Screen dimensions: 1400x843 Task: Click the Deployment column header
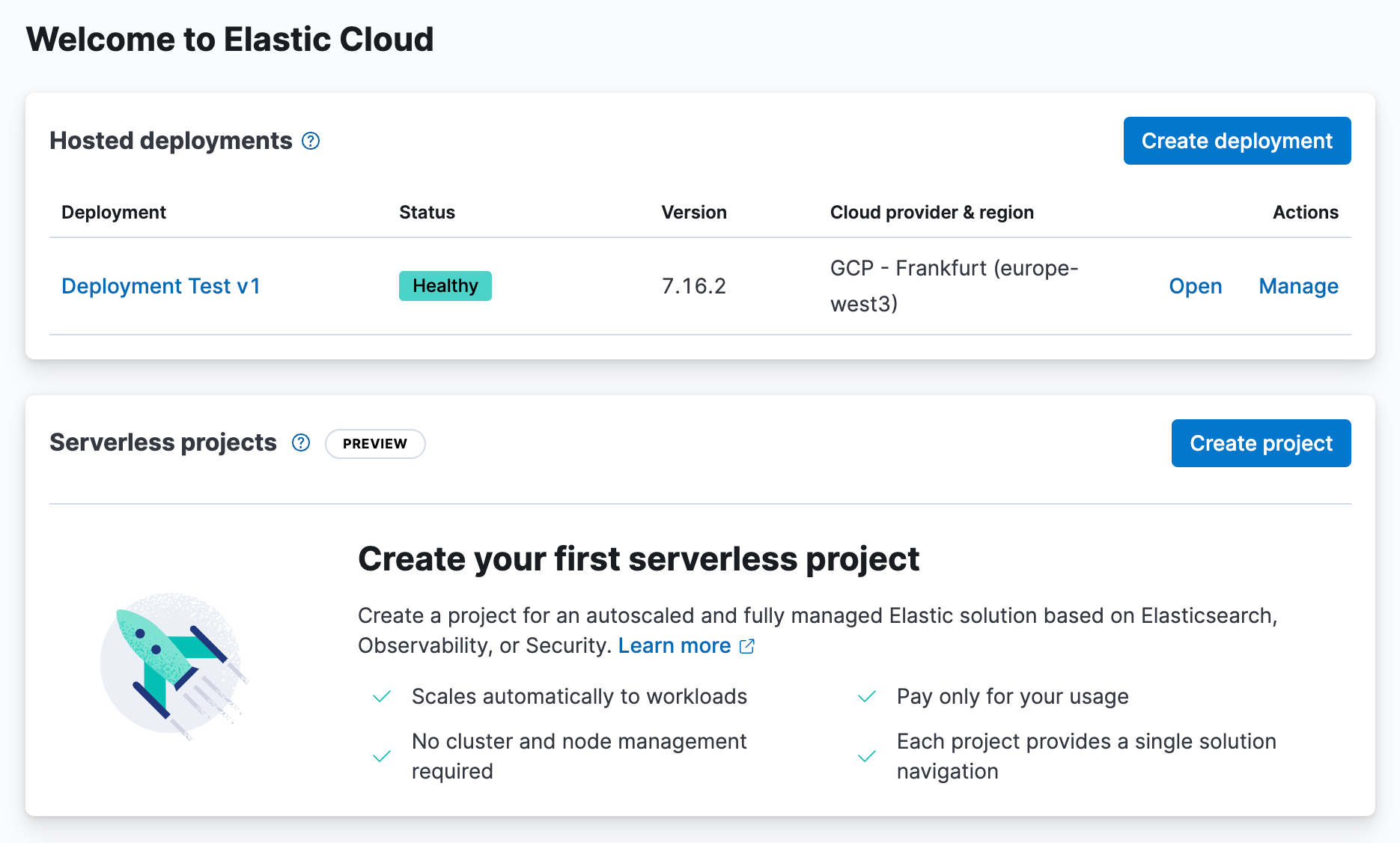(x=114, y=213)
